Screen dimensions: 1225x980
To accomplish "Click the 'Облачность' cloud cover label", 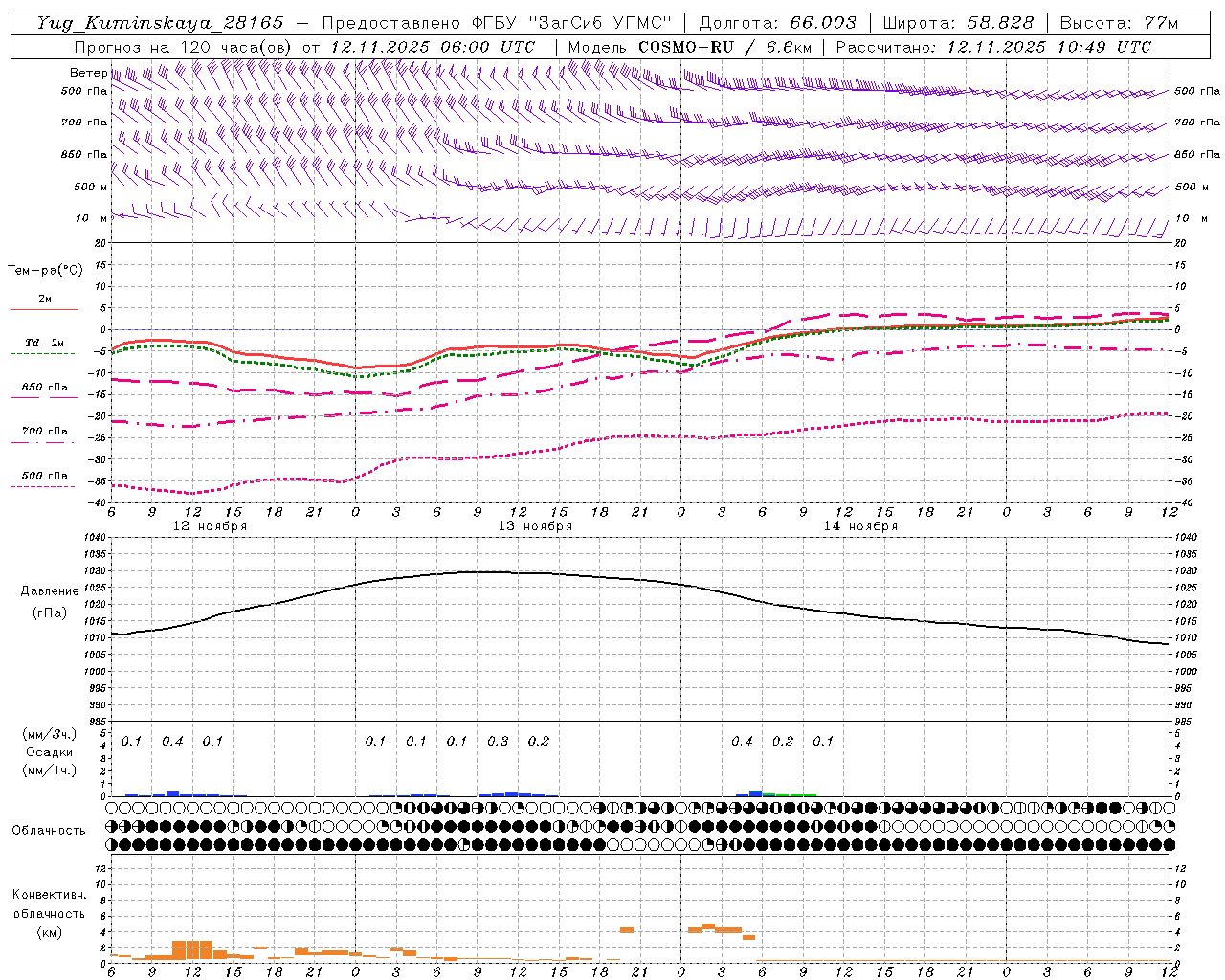I will click(x=49, y=830).
